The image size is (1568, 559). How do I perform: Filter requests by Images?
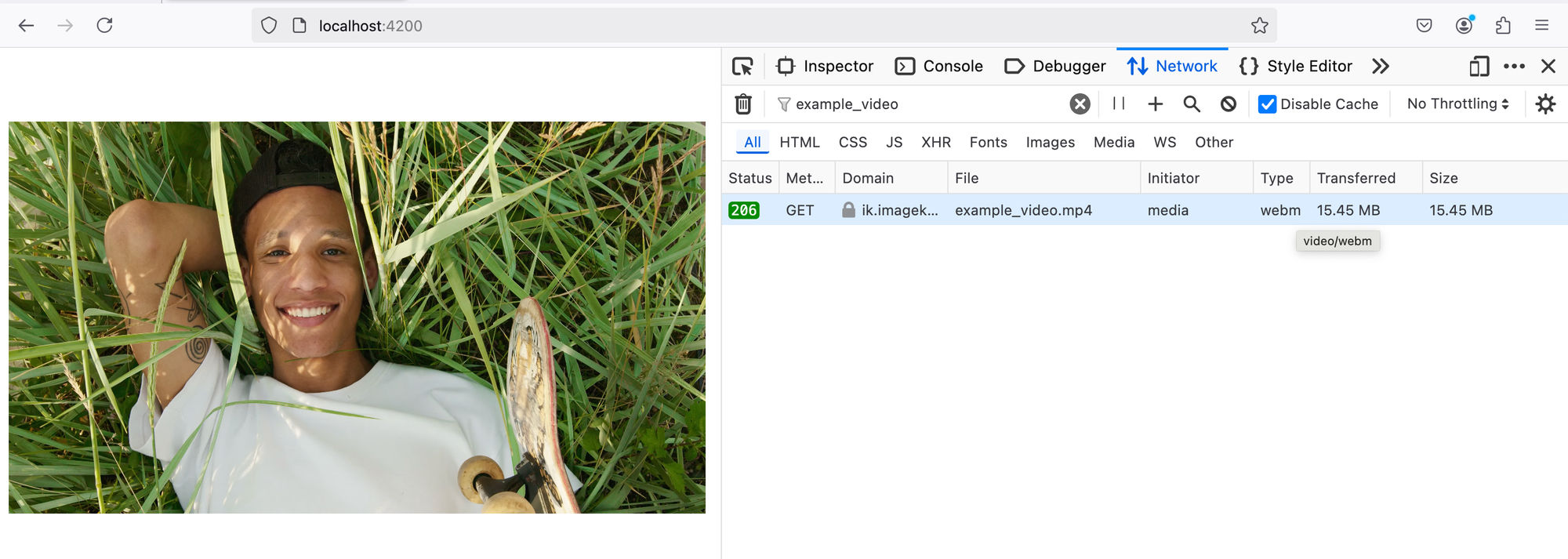point(1050,143)
